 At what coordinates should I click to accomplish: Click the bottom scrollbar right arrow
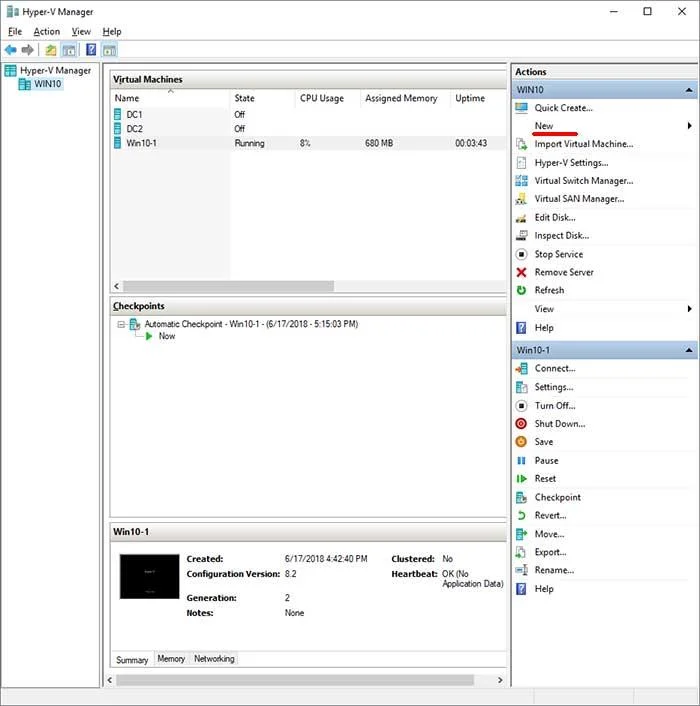pos(500,680)
